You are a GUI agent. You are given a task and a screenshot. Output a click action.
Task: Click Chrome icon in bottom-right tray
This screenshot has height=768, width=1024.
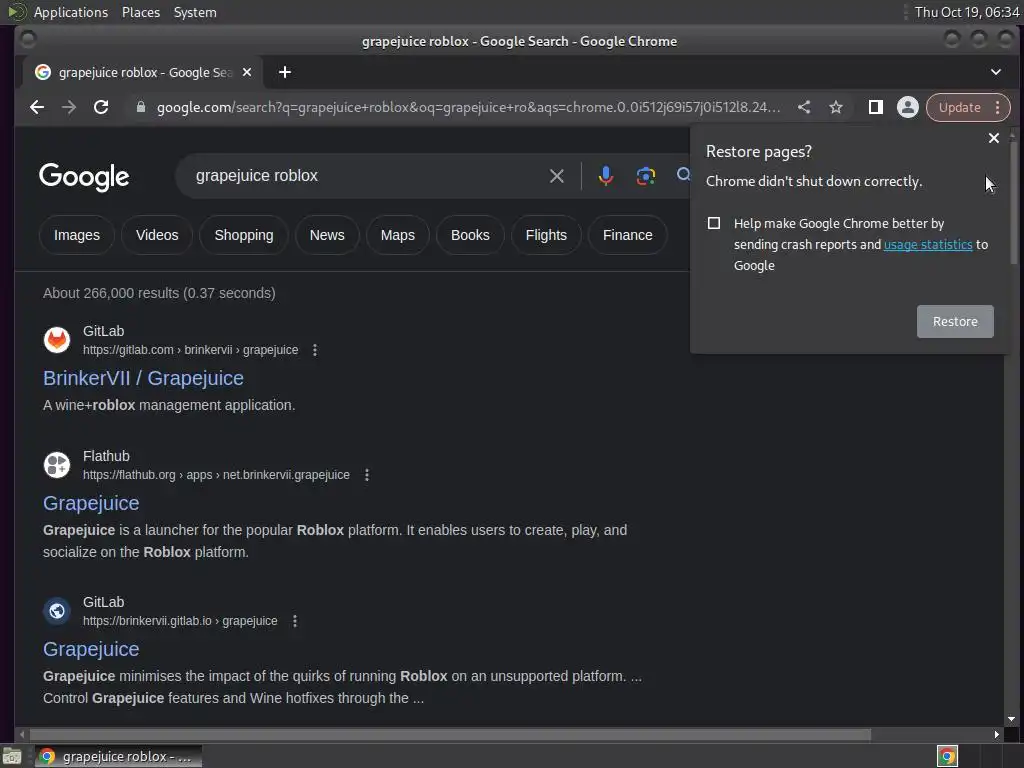947,757
